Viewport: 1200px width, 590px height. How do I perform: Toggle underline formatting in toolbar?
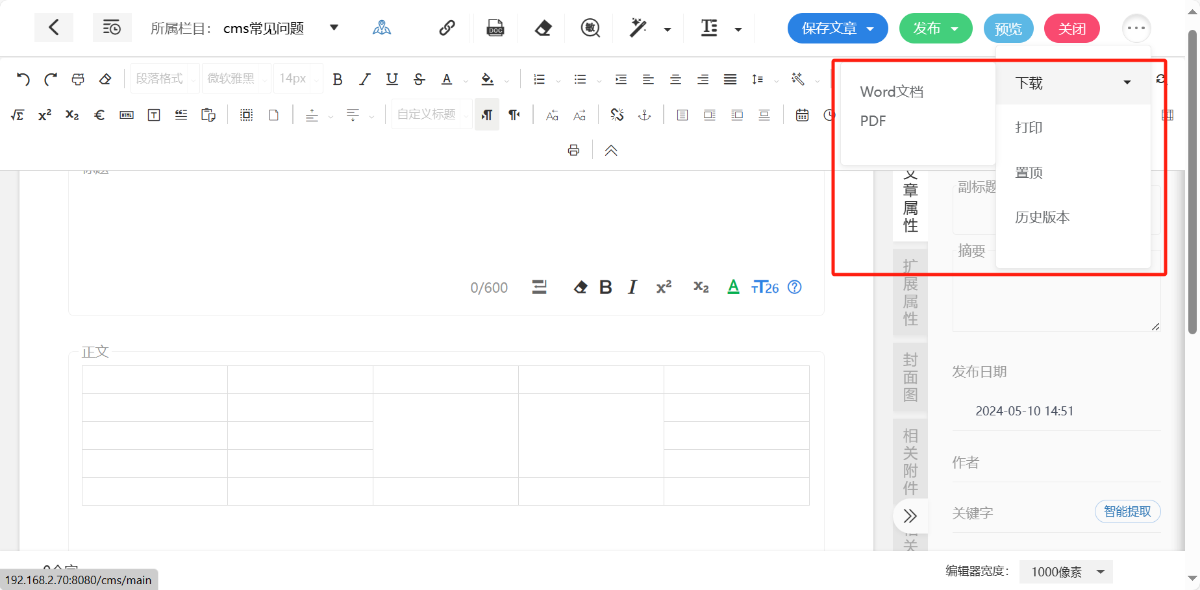click(x=392, y=79)
